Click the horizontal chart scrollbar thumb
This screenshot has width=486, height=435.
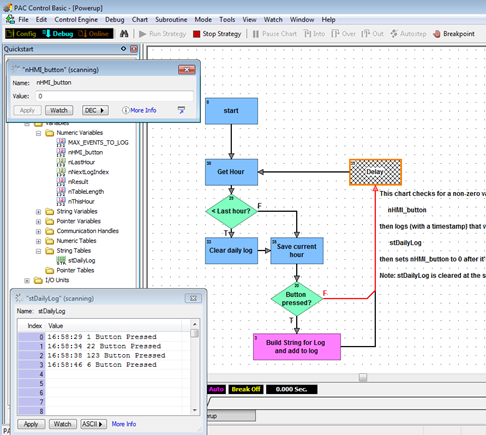coord(363,377)
